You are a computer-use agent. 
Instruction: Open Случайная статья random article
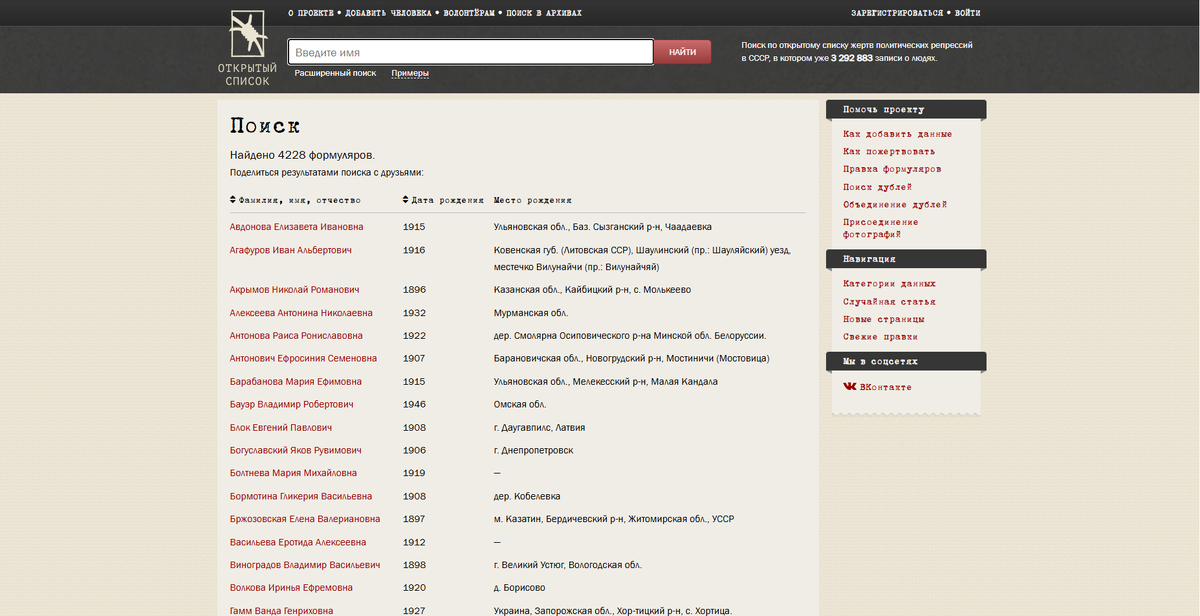[889, 302]
